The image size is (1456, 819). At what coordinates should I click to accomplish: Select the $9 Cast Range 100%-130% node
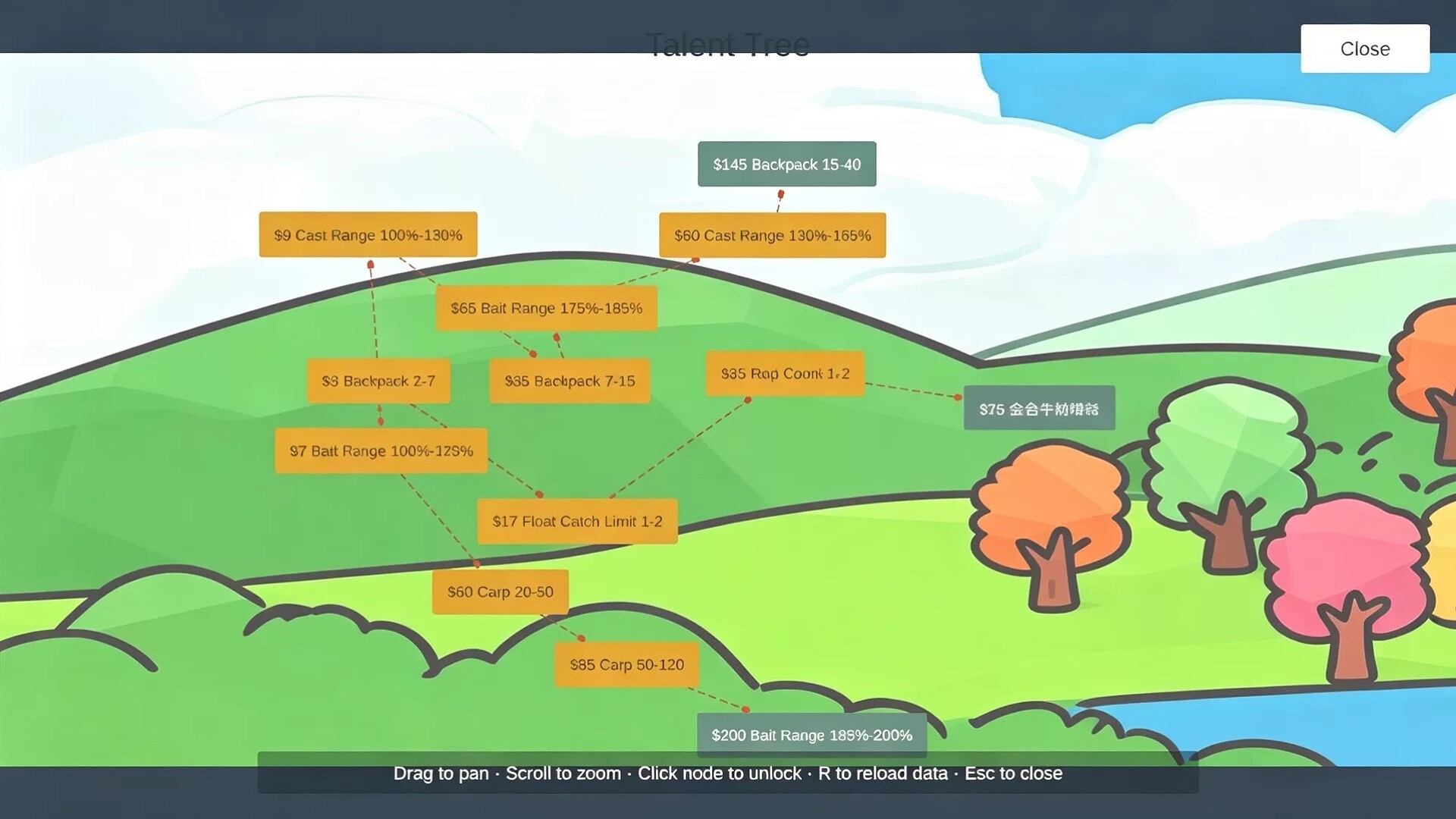368,234
